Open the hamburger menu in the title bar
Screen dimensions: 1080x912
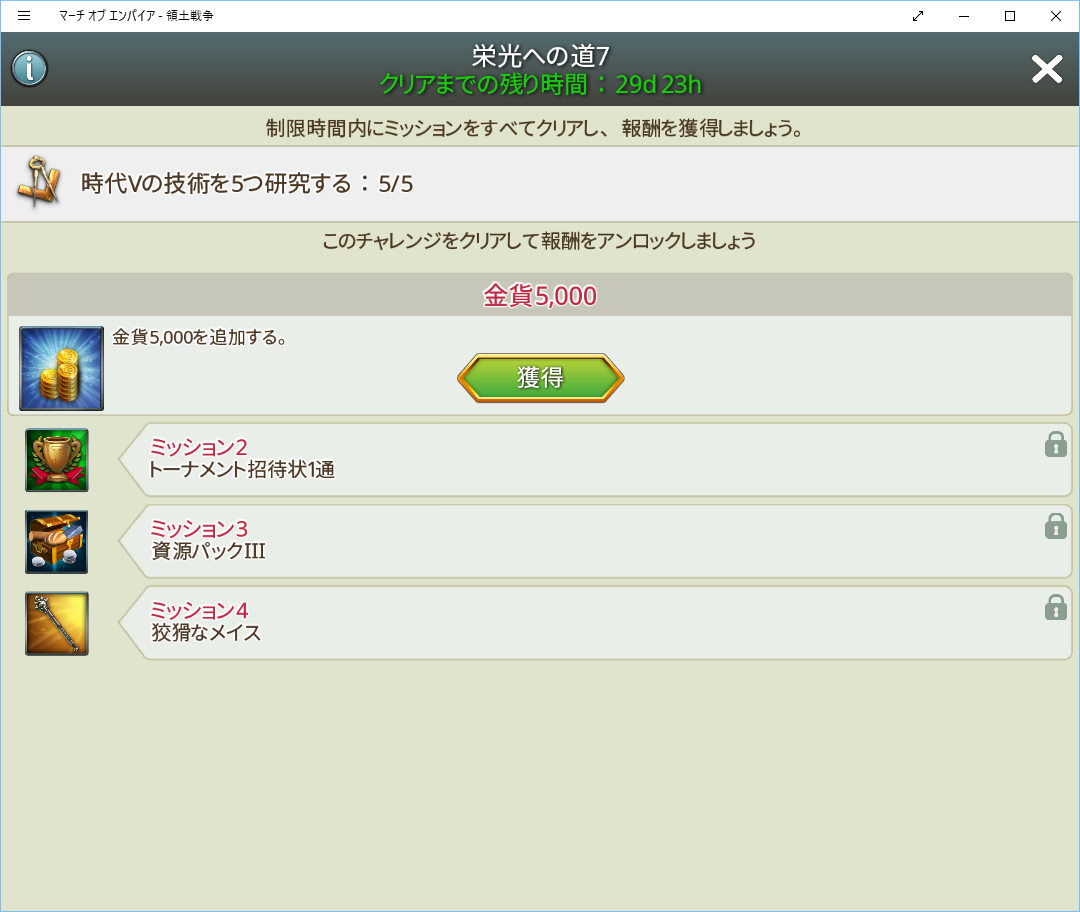pyautogui.click(x=22, y=16)
